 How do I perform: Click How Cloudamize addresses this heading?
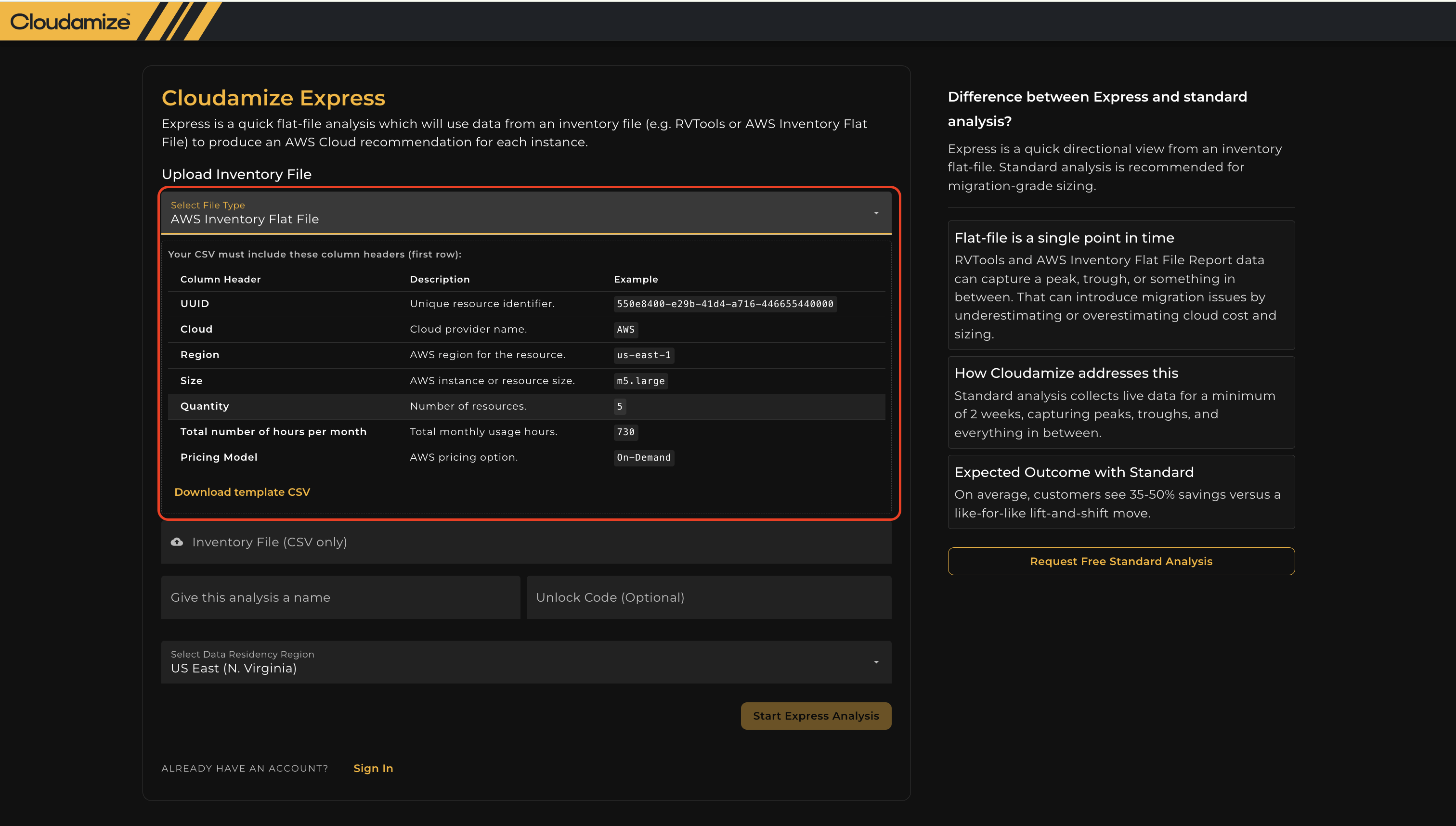tap(1066, 374)
